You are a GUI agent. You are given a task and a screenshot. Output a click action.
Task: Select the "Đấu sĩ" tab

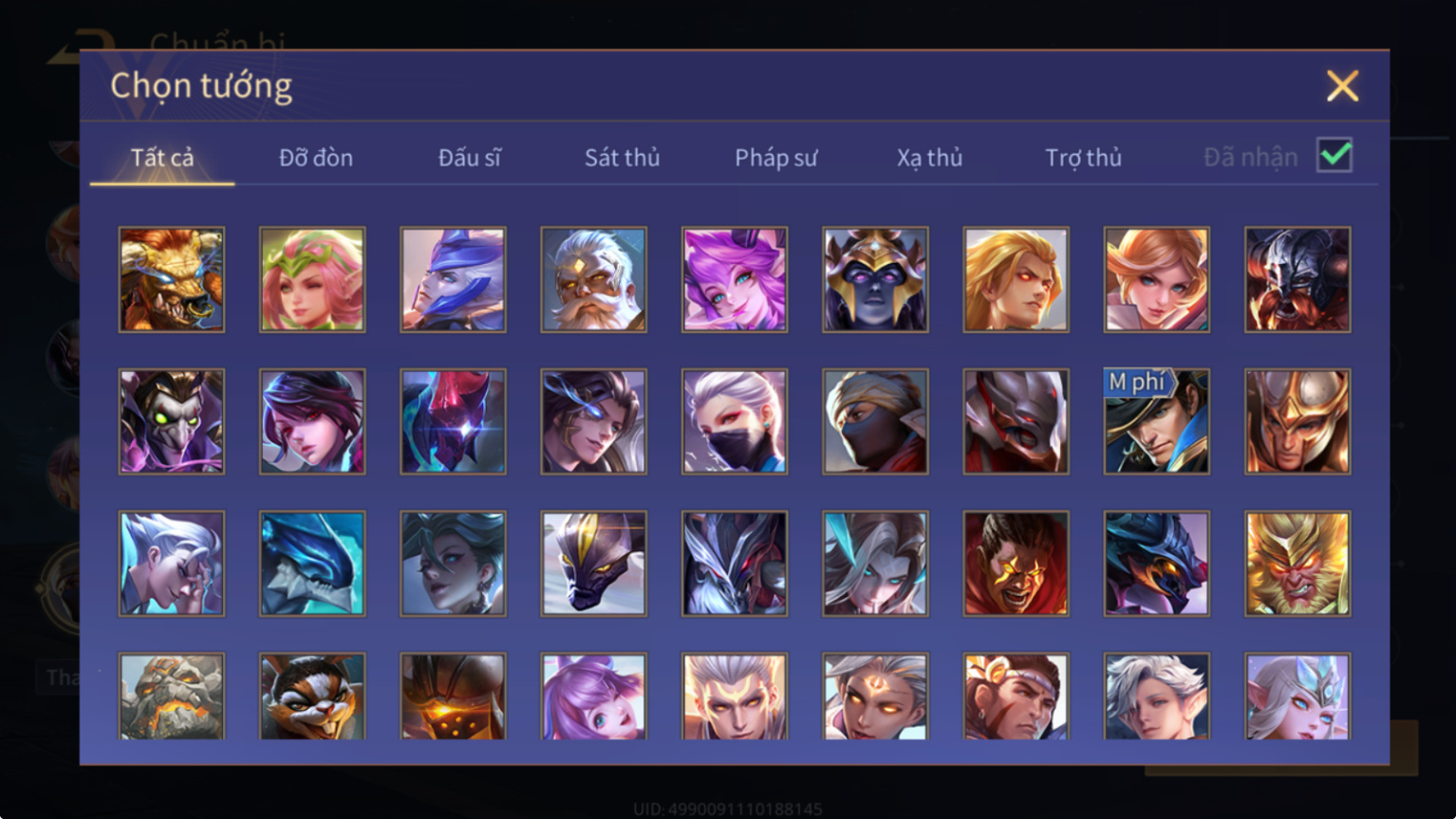point(469,158)
